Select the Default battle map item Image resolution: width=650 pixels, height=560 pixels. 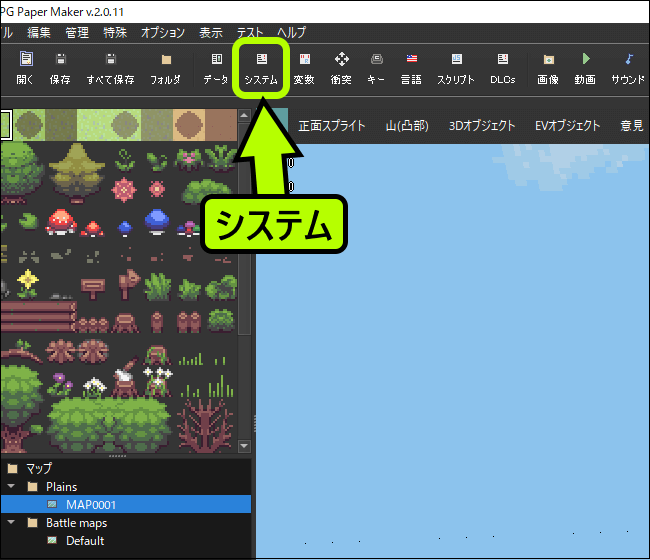point(85,541)
